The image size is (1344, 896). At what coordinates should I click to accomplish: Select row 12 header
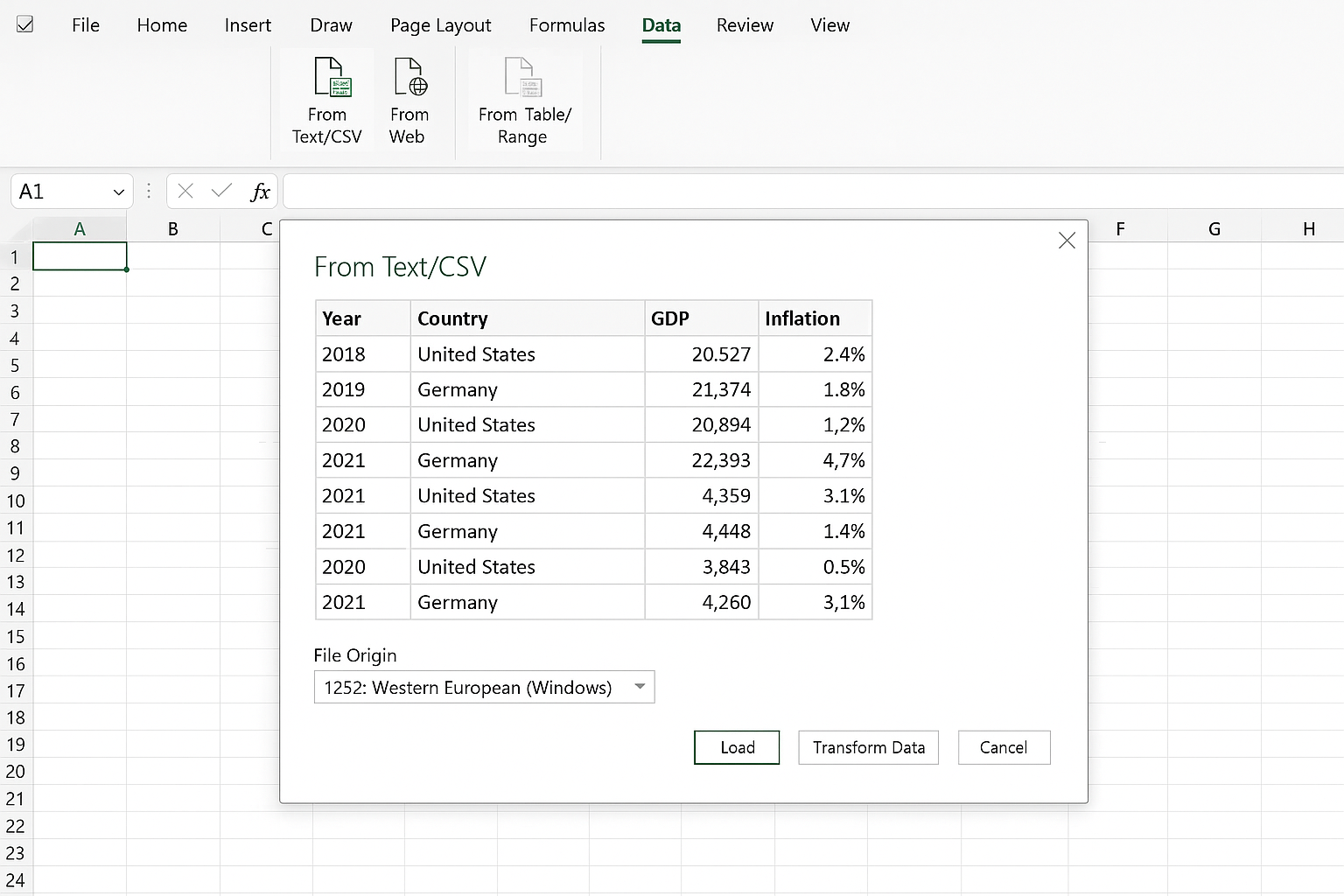[15, 555]
